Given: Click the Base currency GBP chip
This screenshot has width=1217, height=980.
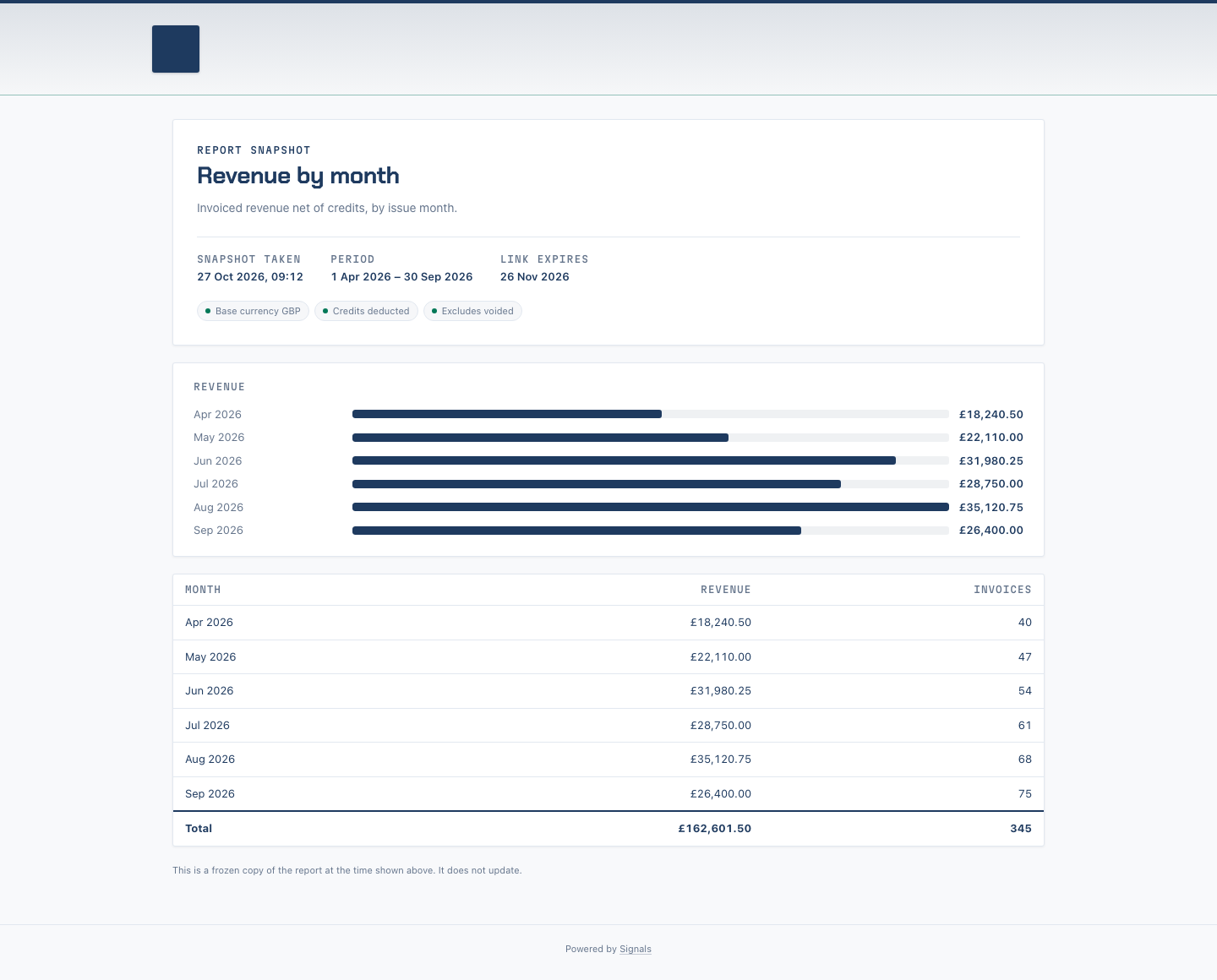Looking at the screenshot, I should pos(254,311).
